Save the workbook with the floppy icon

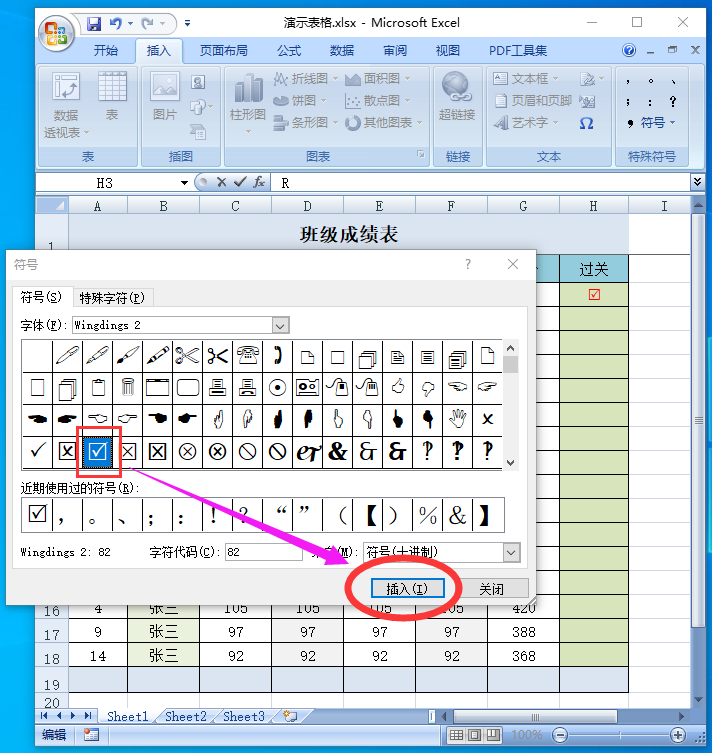[94, 23]
